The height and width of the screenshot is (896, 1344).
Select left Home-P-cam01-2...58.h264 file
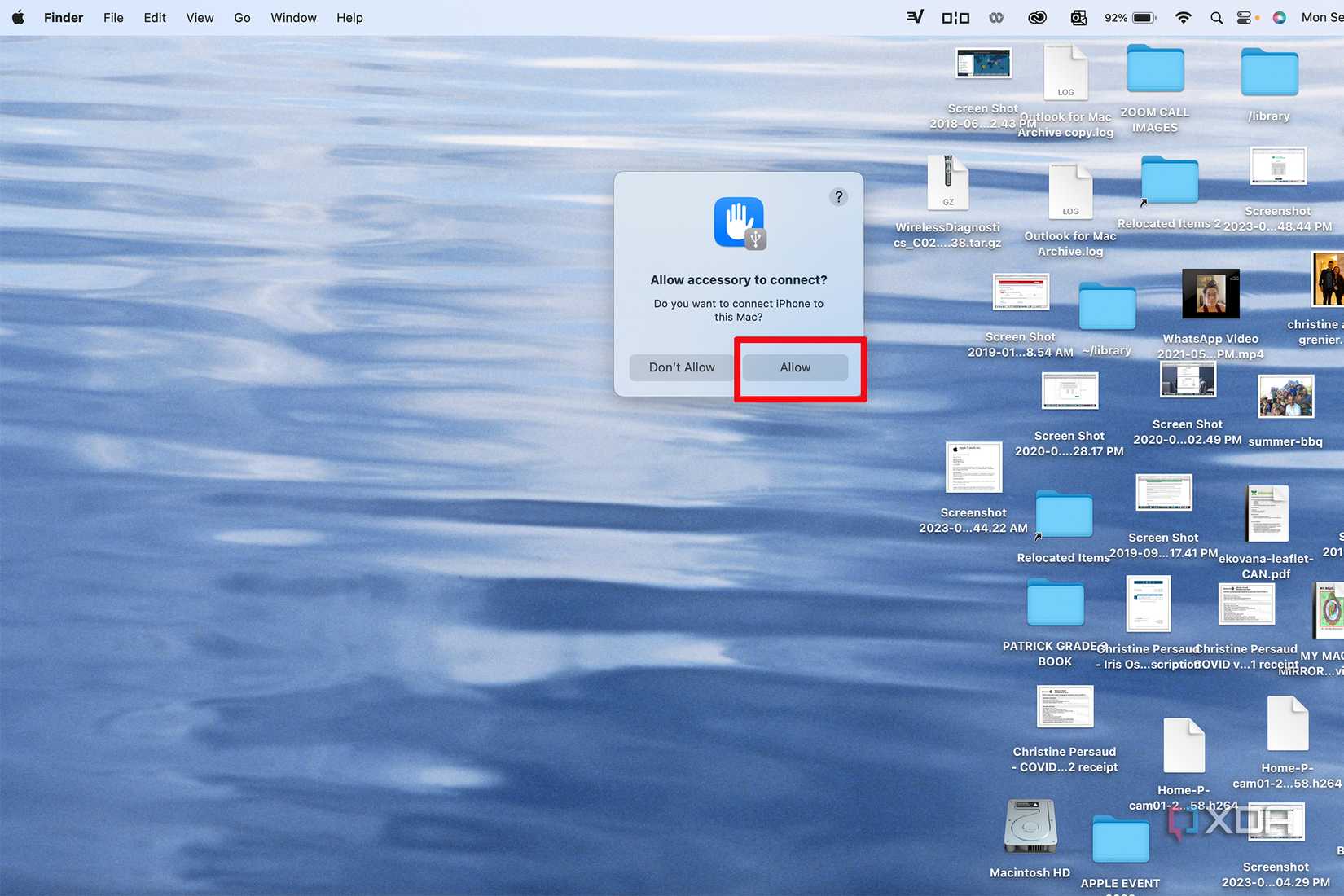tap(1184, 745)
